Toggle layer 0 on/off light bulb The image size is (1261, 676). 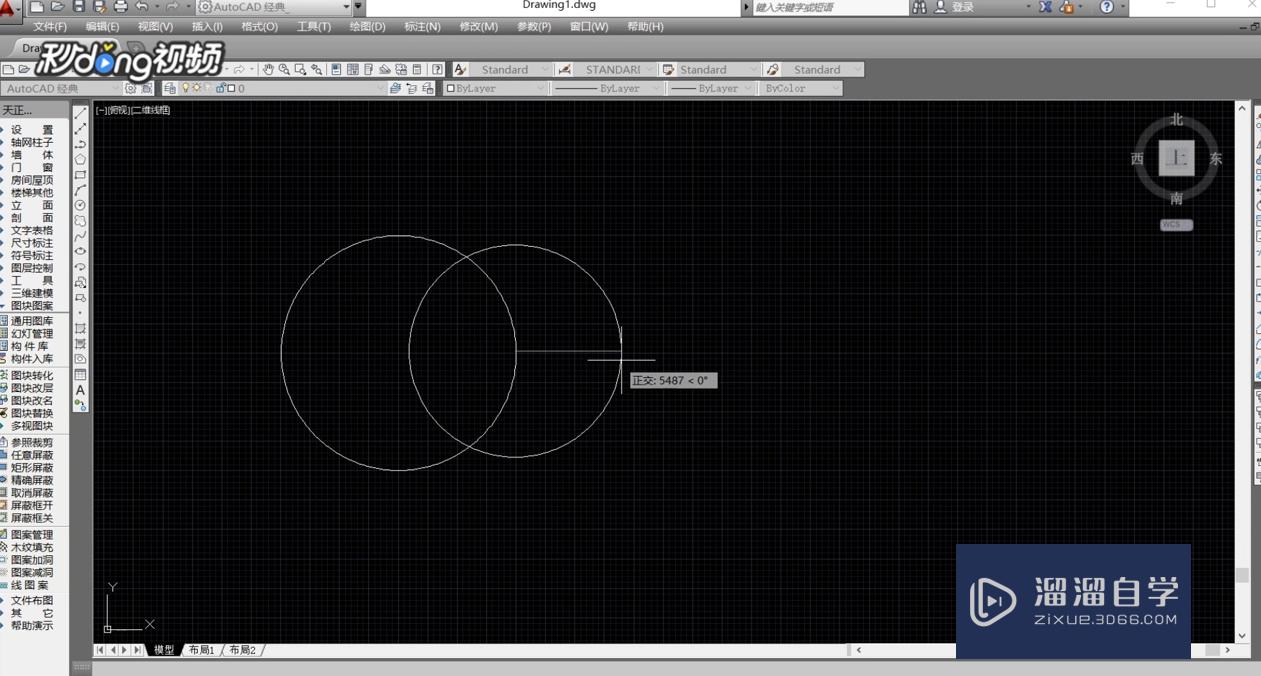[x=185, y=88]
